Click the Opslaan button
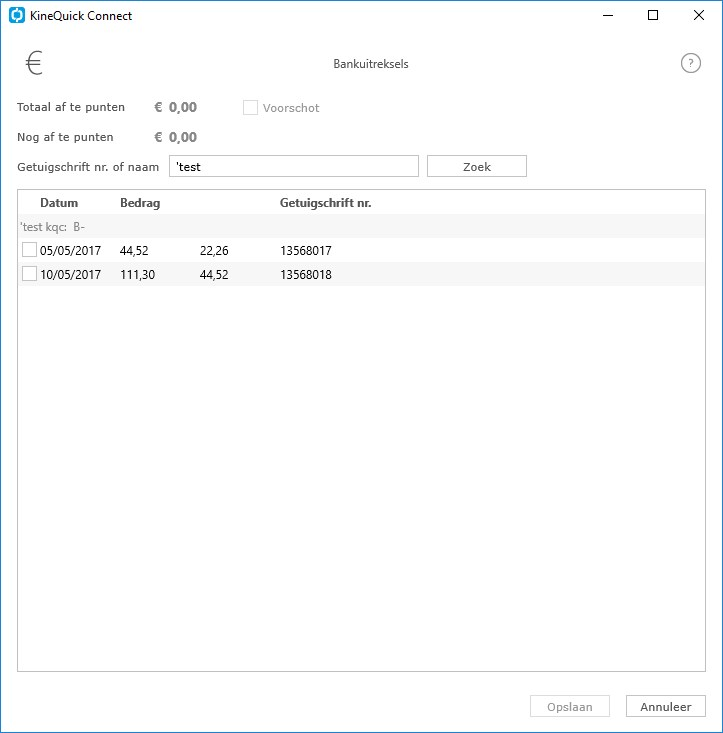The width and height of the screenshot is (723, 733). point(570,706)
